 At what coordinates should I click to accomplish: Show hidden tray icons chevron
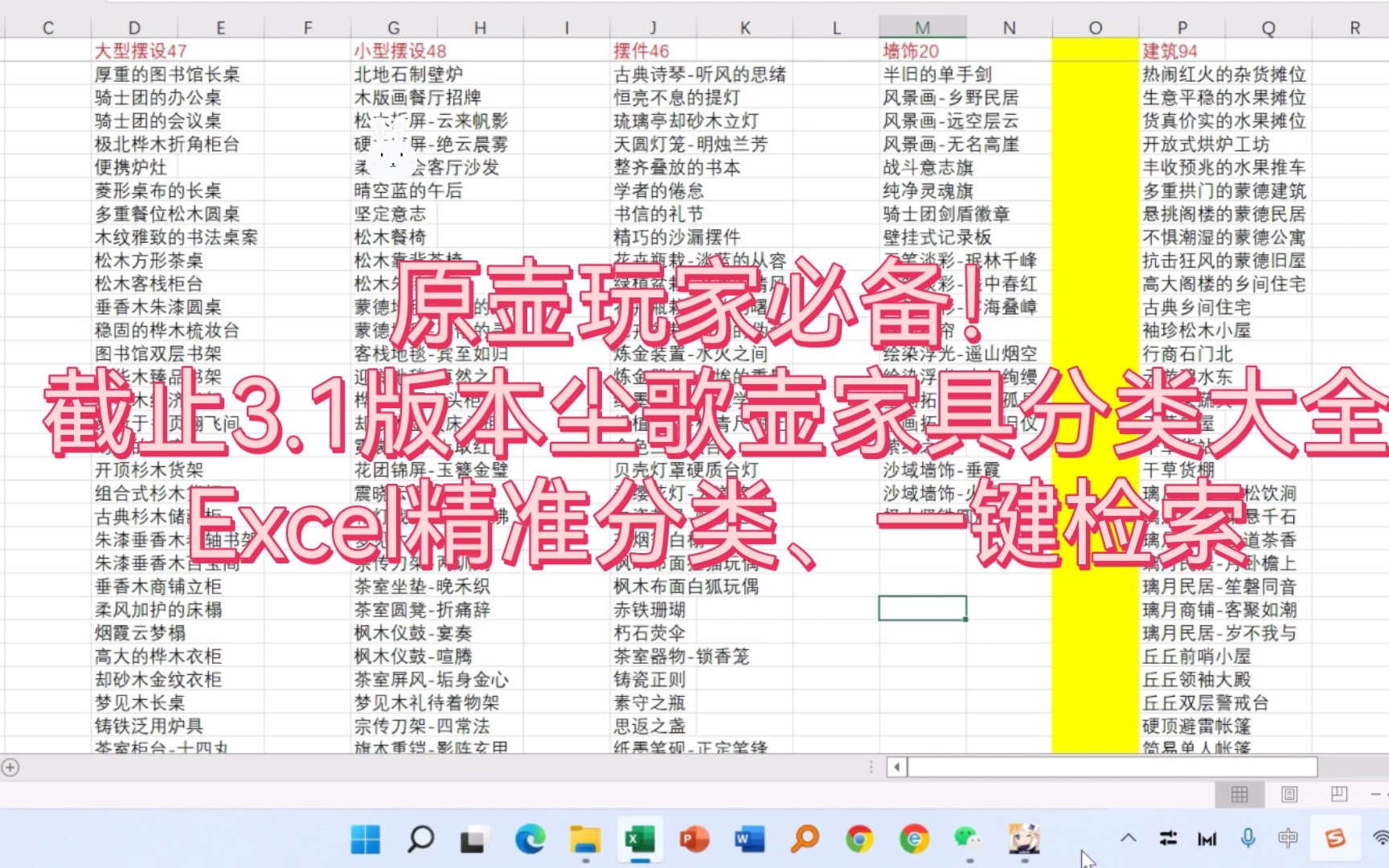click(x=1129, y=838)
